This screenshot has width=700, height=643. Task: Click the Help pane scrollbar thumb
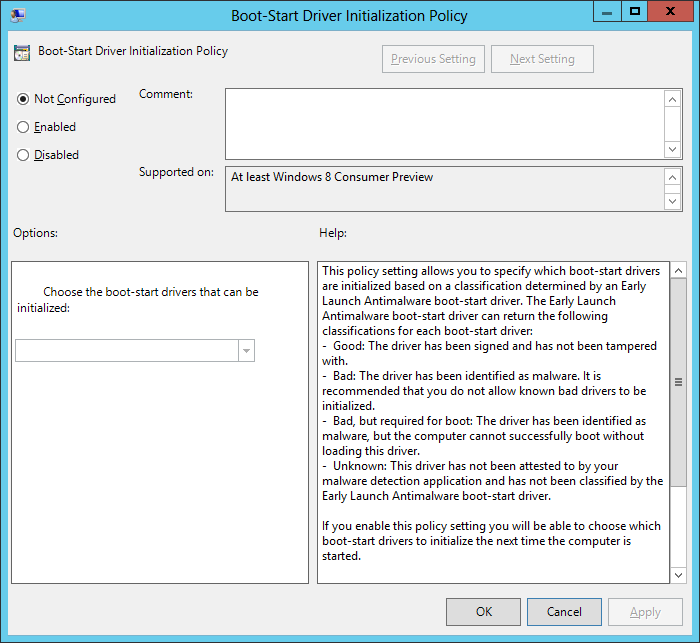tap(678, 381)
